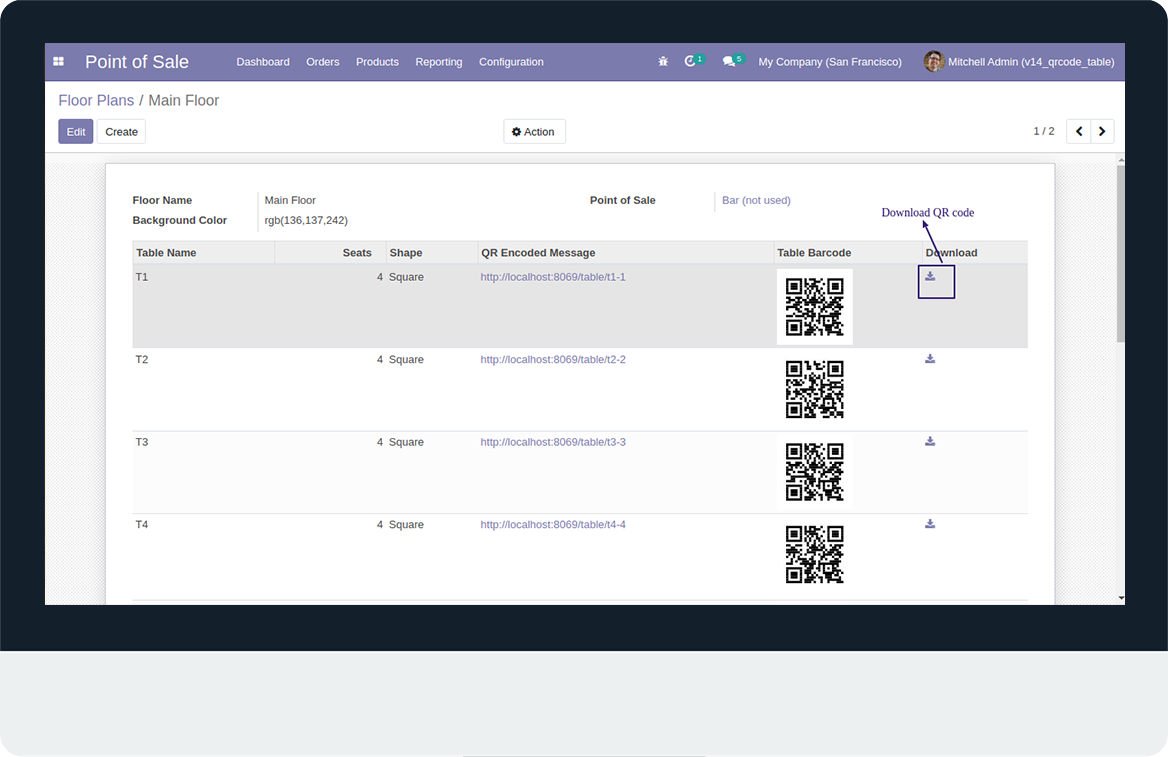Click the T3 QR code image
Viewport: 1168px width, 757px height.
pyautogui.click(x=814, y=472)
